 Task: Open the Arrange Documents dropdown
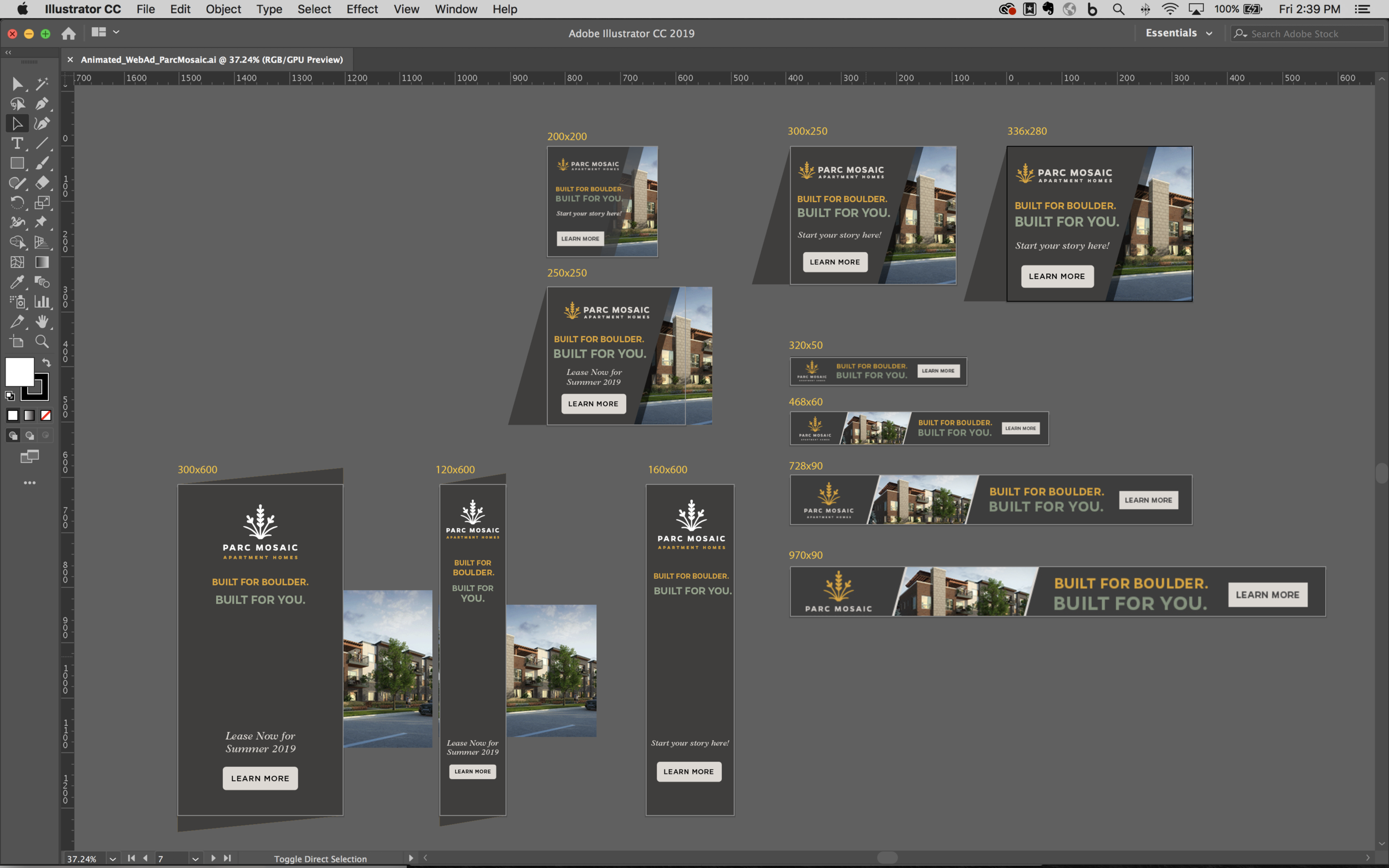pyautogui.click(x=105, y=33)
